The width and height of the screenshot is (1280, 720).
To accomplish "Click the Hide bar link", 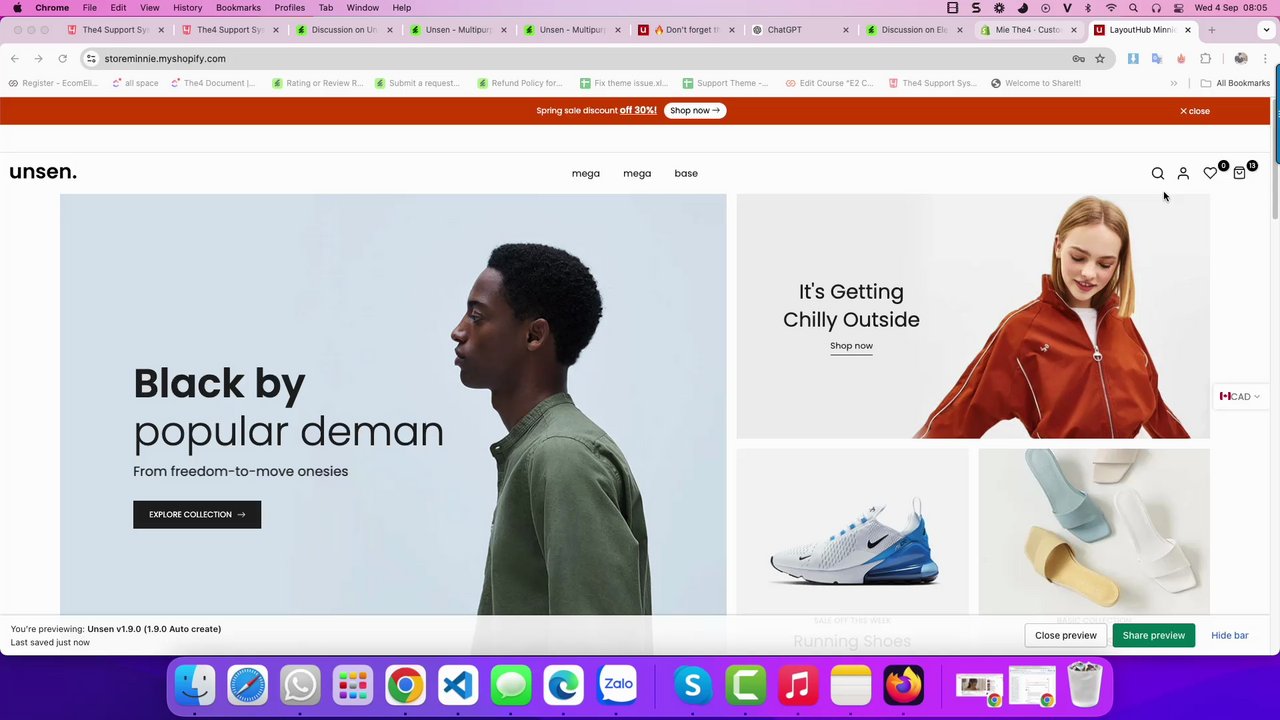I will tap(1229, 635).
